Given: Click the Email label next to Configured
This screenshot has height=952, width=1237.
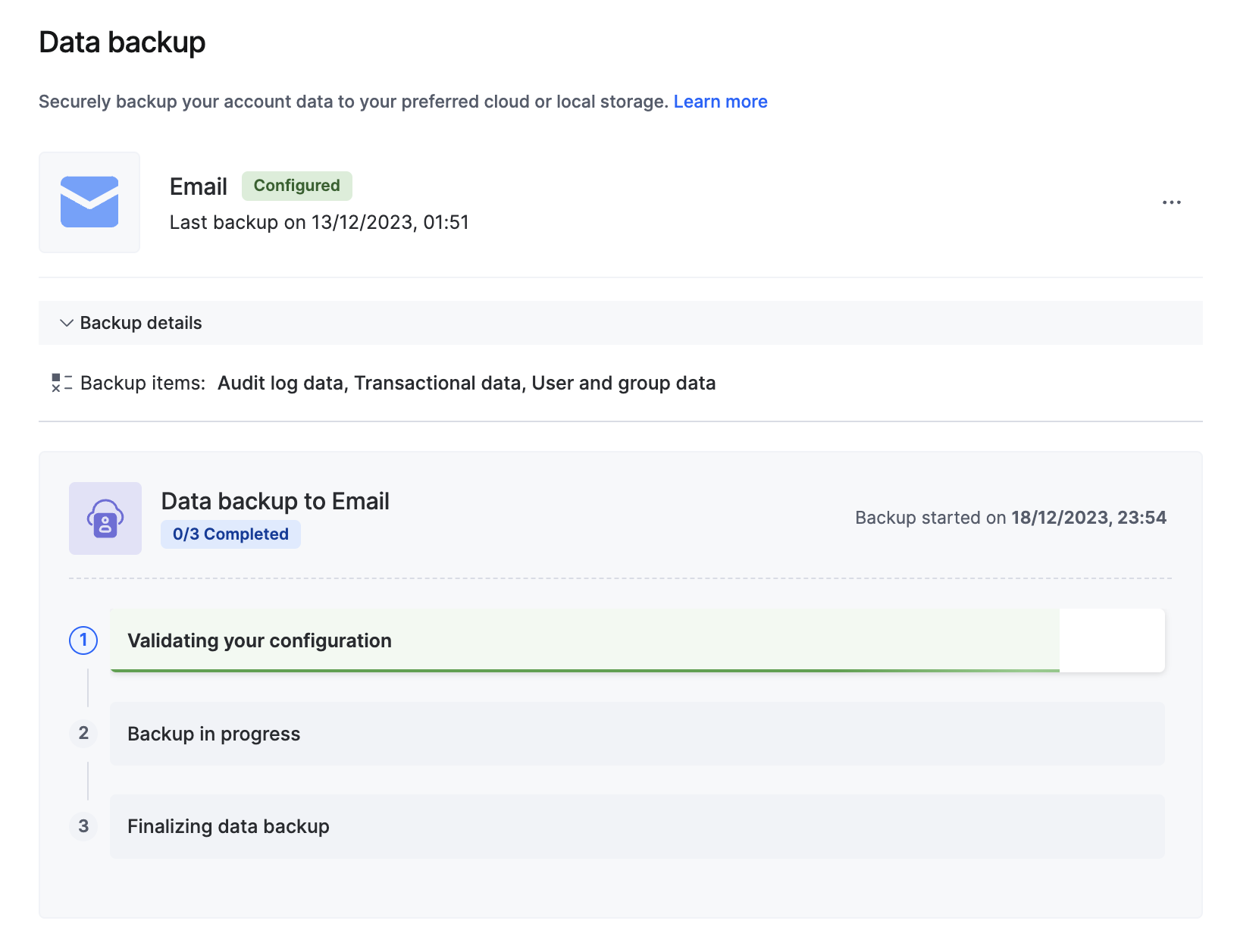Looking at the screenshot, I should pos(199,186).
